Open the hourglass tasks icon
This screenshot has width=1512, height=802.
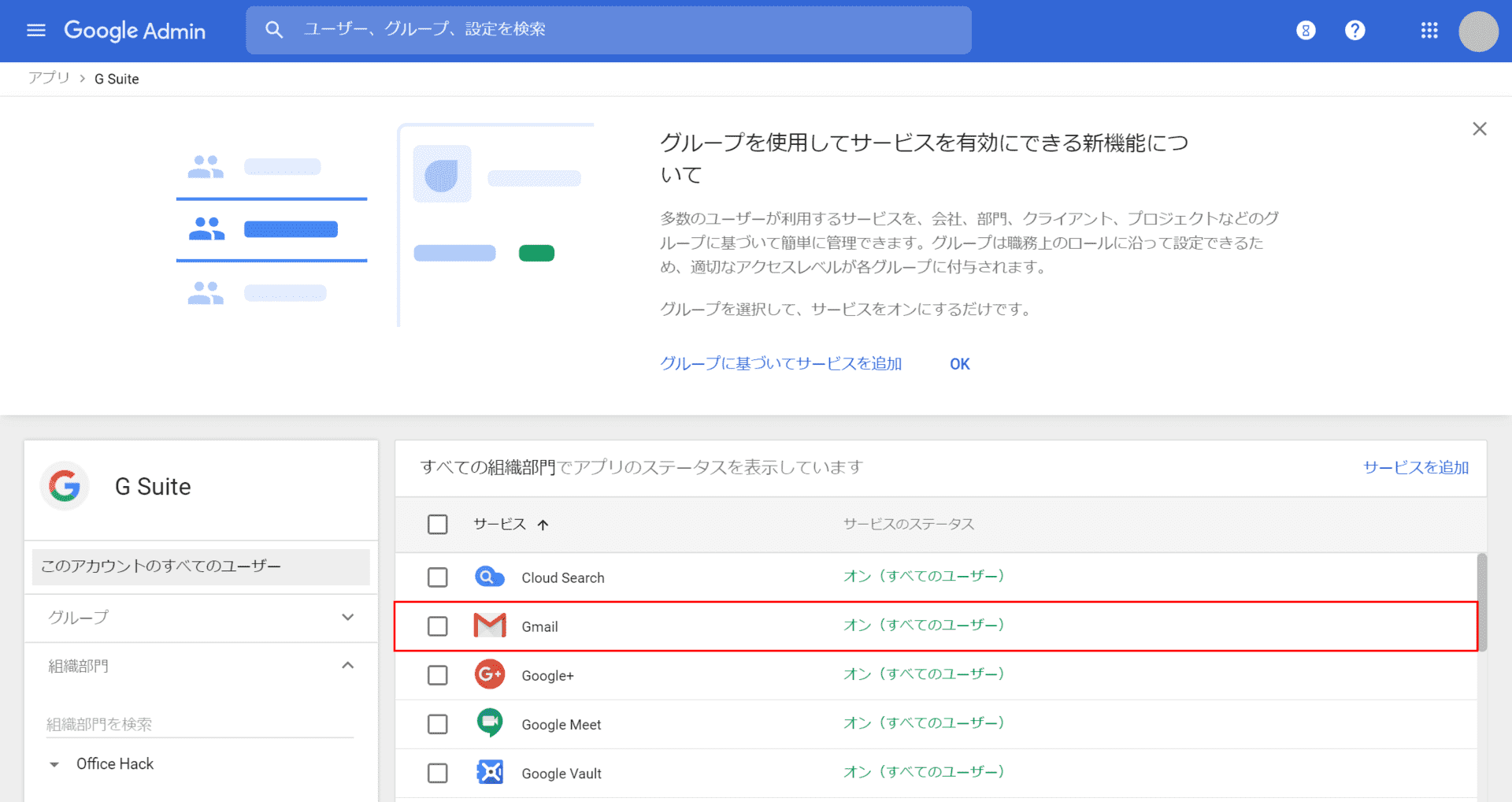pyautogui.click(x=1306, y=31)
